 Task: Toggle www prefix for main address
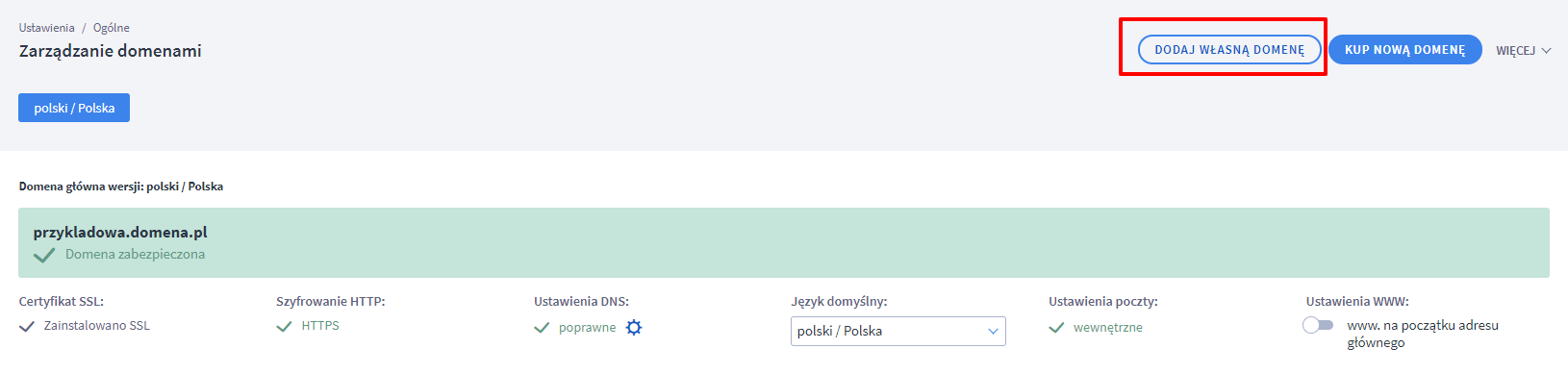click(x=1318, y=325)
